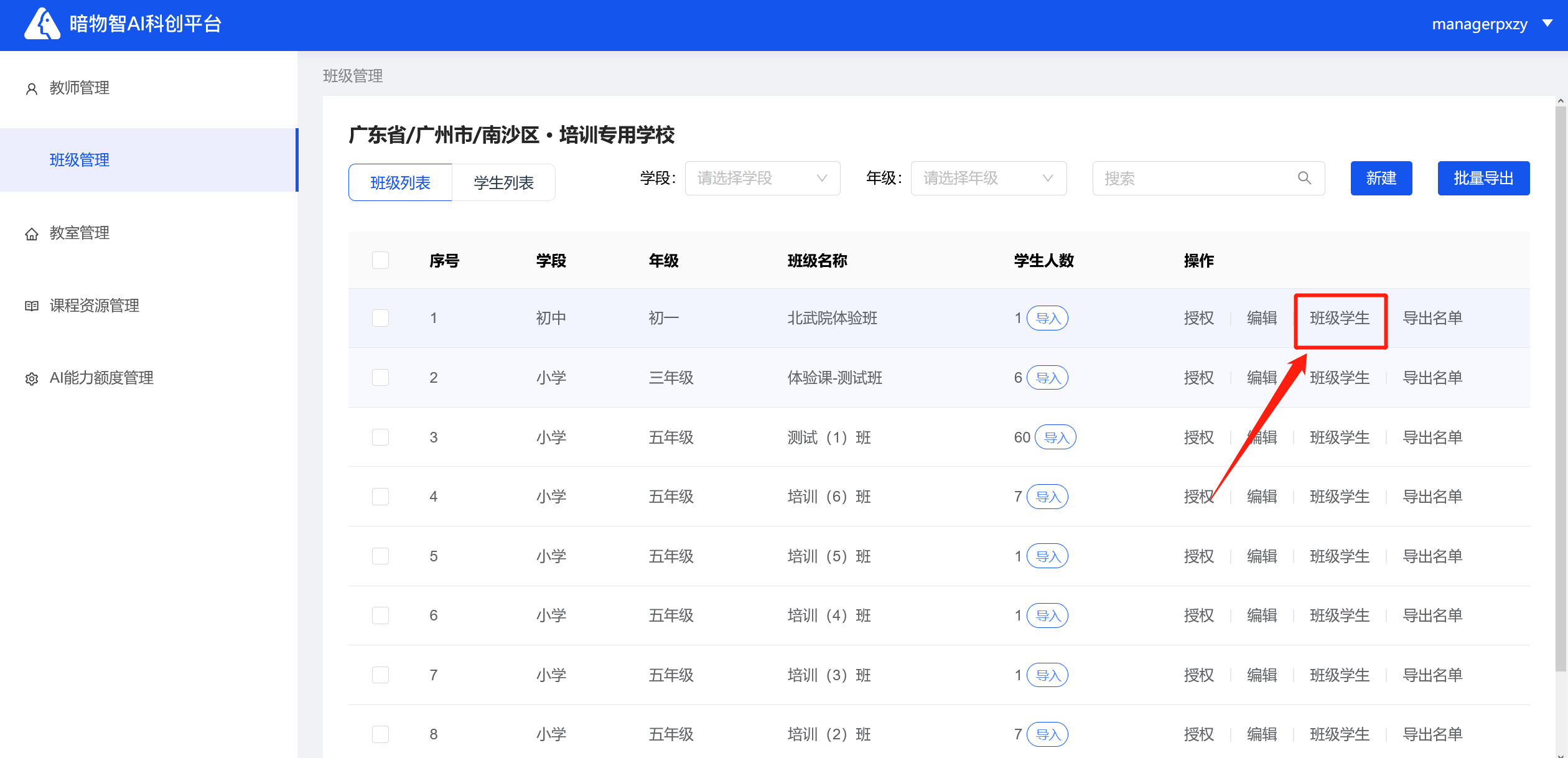Switch to the 学生列表 tab
This screenshot has width=1568, height=758.
(x=503, y=183)
